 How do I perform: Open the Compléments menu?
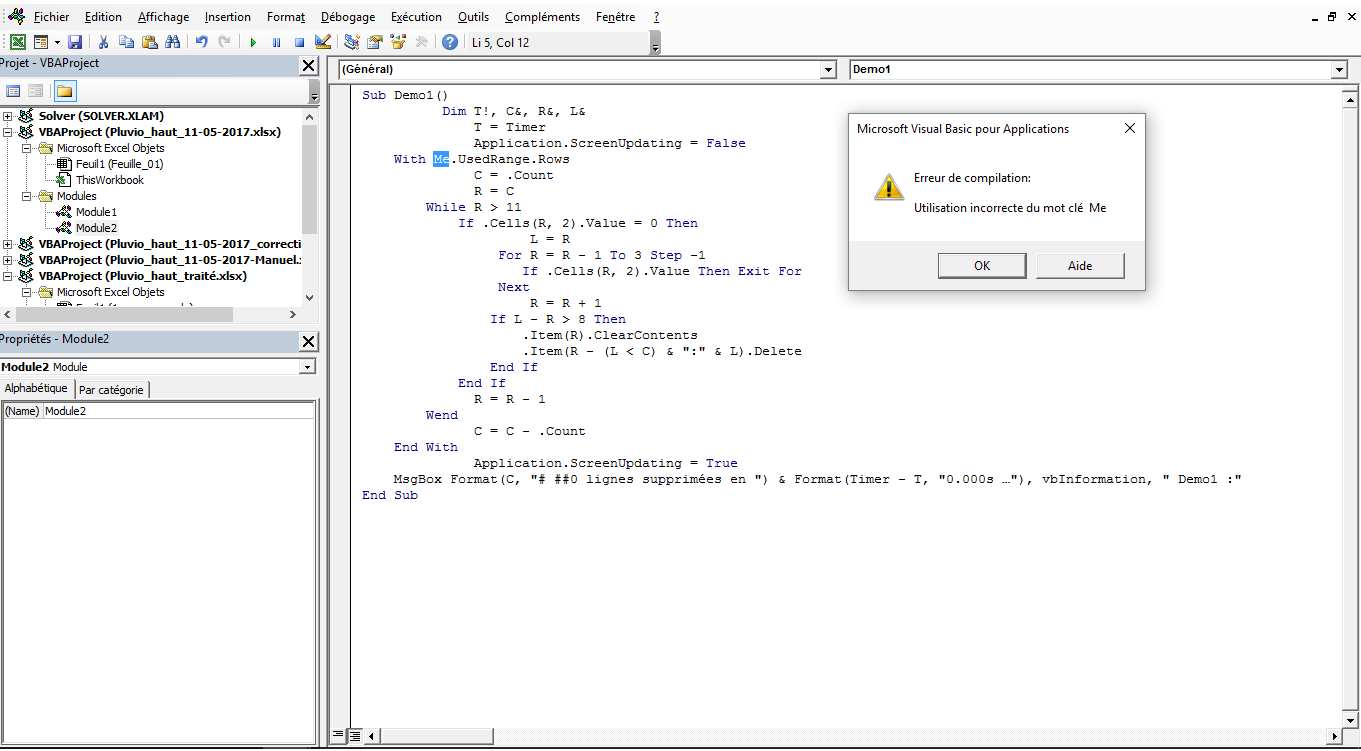click(x=542, y=17)
